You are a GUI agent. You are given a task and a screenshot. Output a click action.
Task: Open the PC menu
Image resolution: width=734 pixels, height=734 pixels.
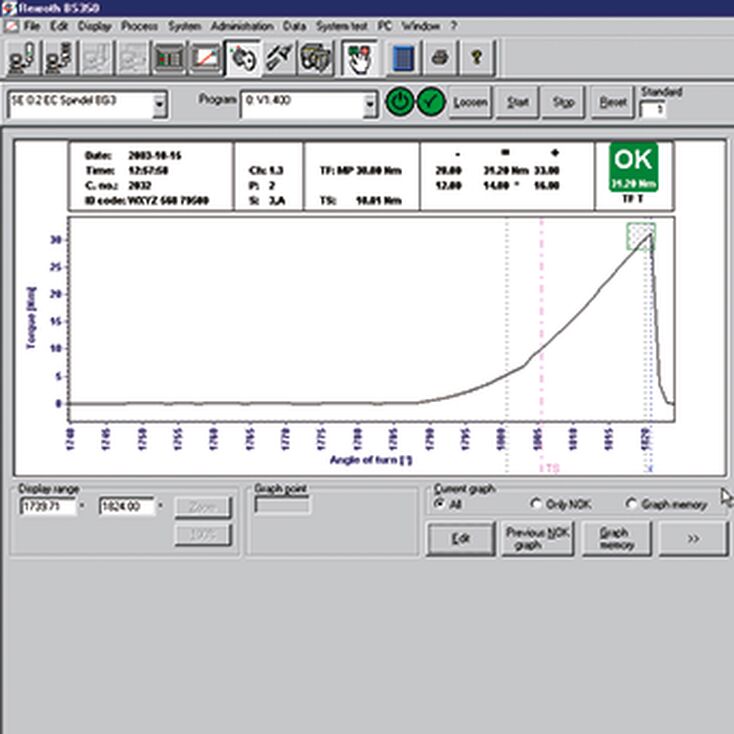pos(384,26)
